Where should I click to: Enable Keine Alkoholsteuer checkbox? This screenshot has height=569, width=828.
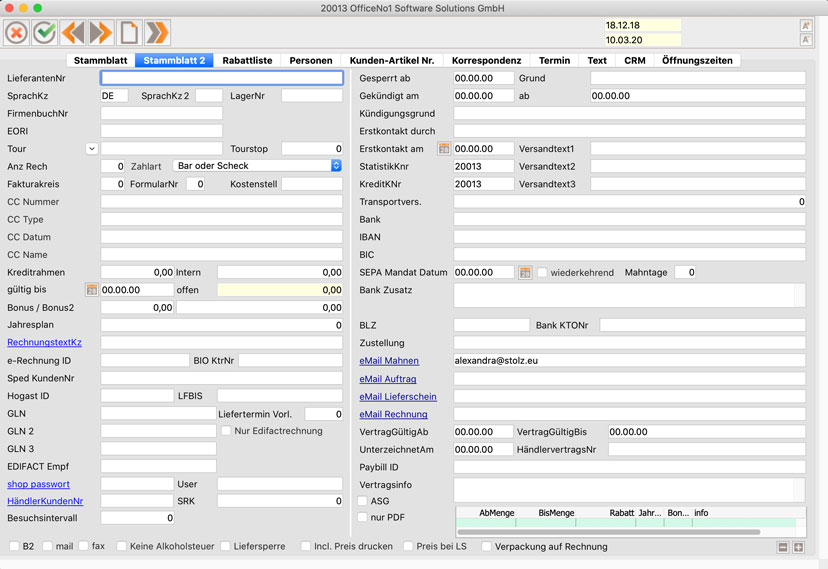click(121, 546)
